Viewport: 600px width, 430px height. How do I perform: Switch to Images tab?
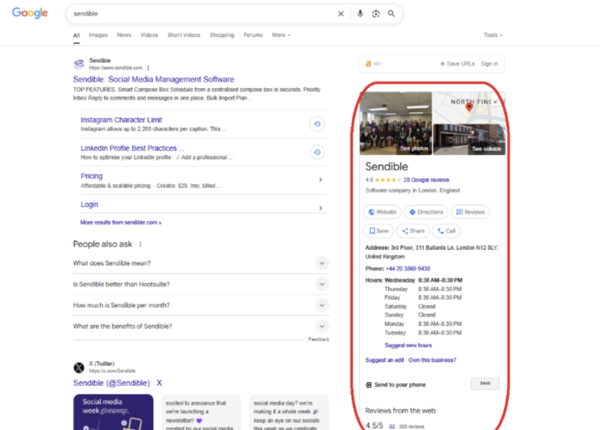98,35
